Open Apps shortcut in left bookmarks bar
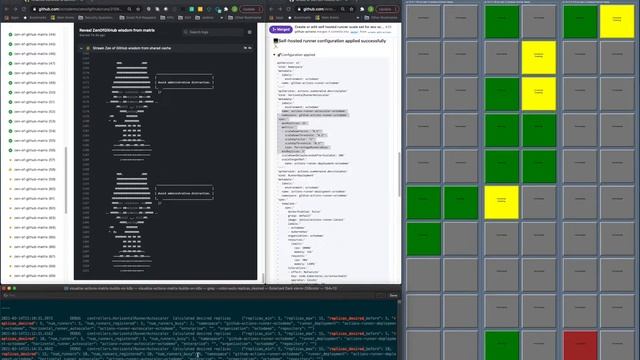Viewport: 640px width, 360px height. tap(12, 18)
